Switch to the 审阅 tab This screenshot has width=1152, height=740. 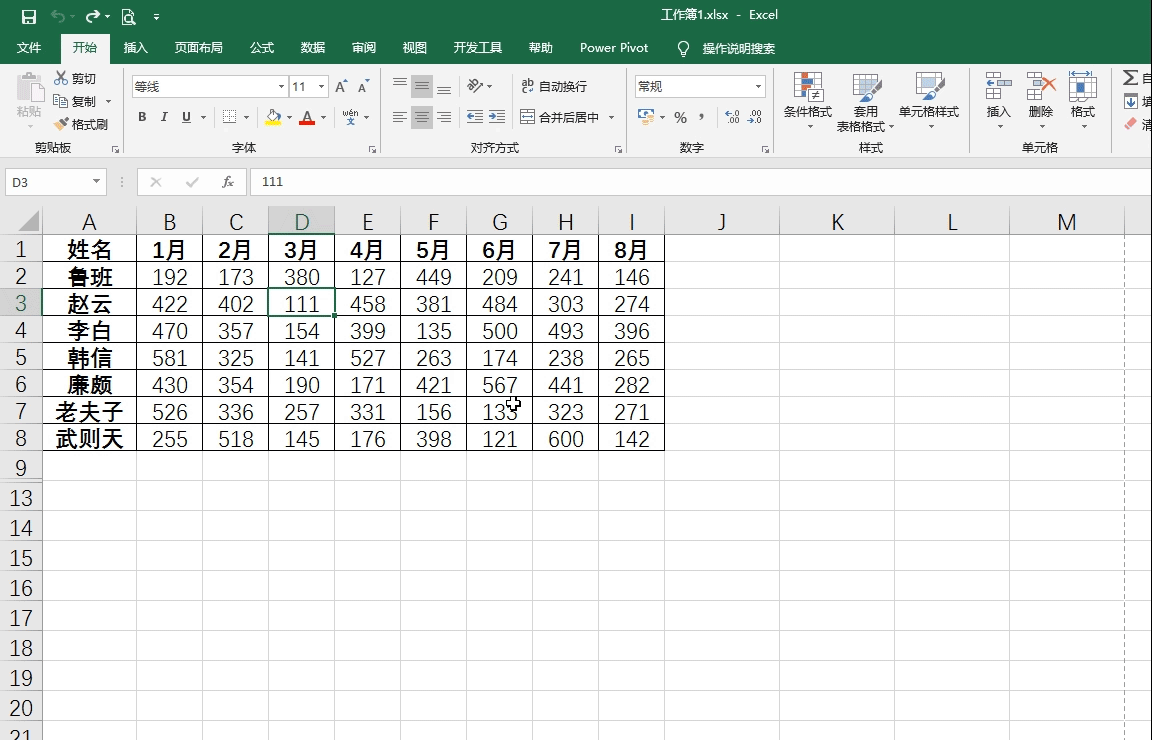pos(364,48)
